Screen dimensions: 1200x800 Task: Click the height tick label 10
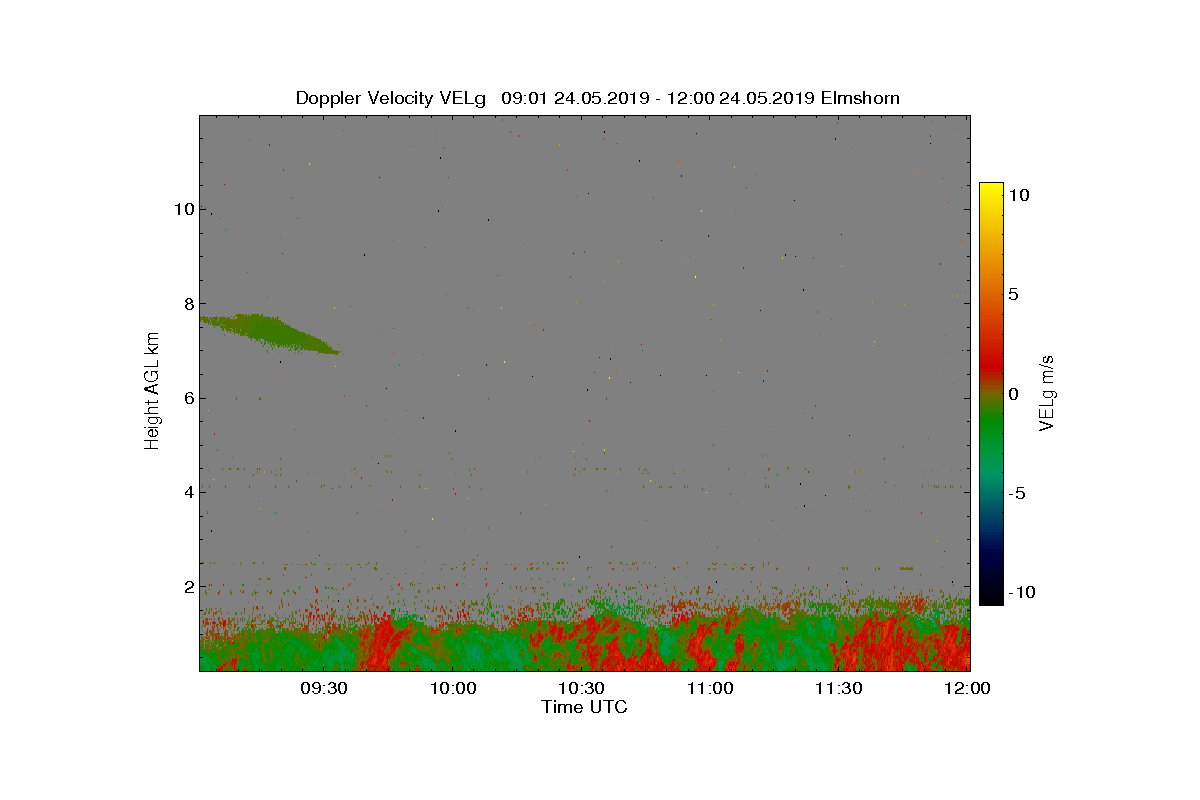pyautogui.click(x=182, y=210)
